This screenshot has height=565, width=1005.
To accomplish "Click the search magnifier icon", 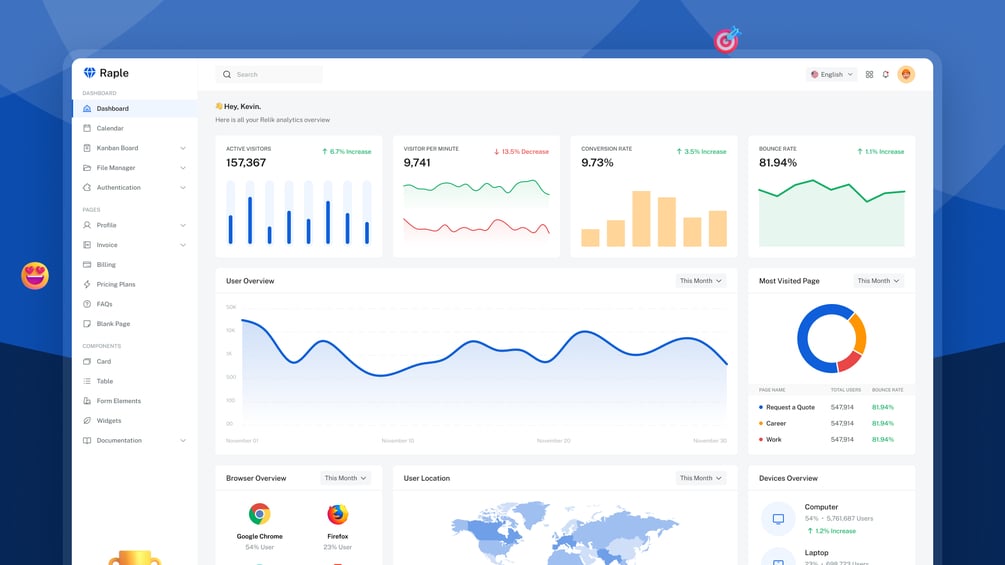I will tap(227, 74).
